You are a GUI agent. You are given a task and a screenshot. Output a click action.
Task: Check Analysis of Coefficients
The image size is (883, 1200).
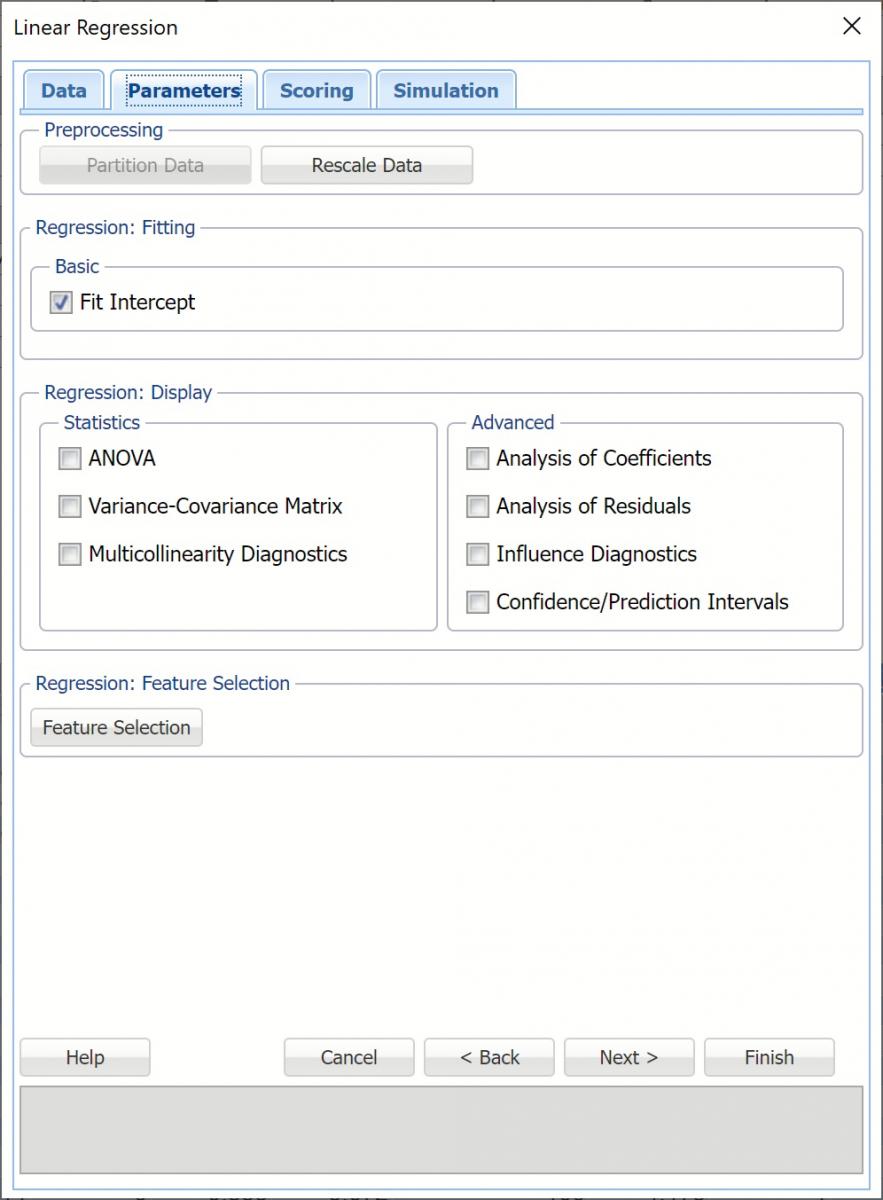478,459
